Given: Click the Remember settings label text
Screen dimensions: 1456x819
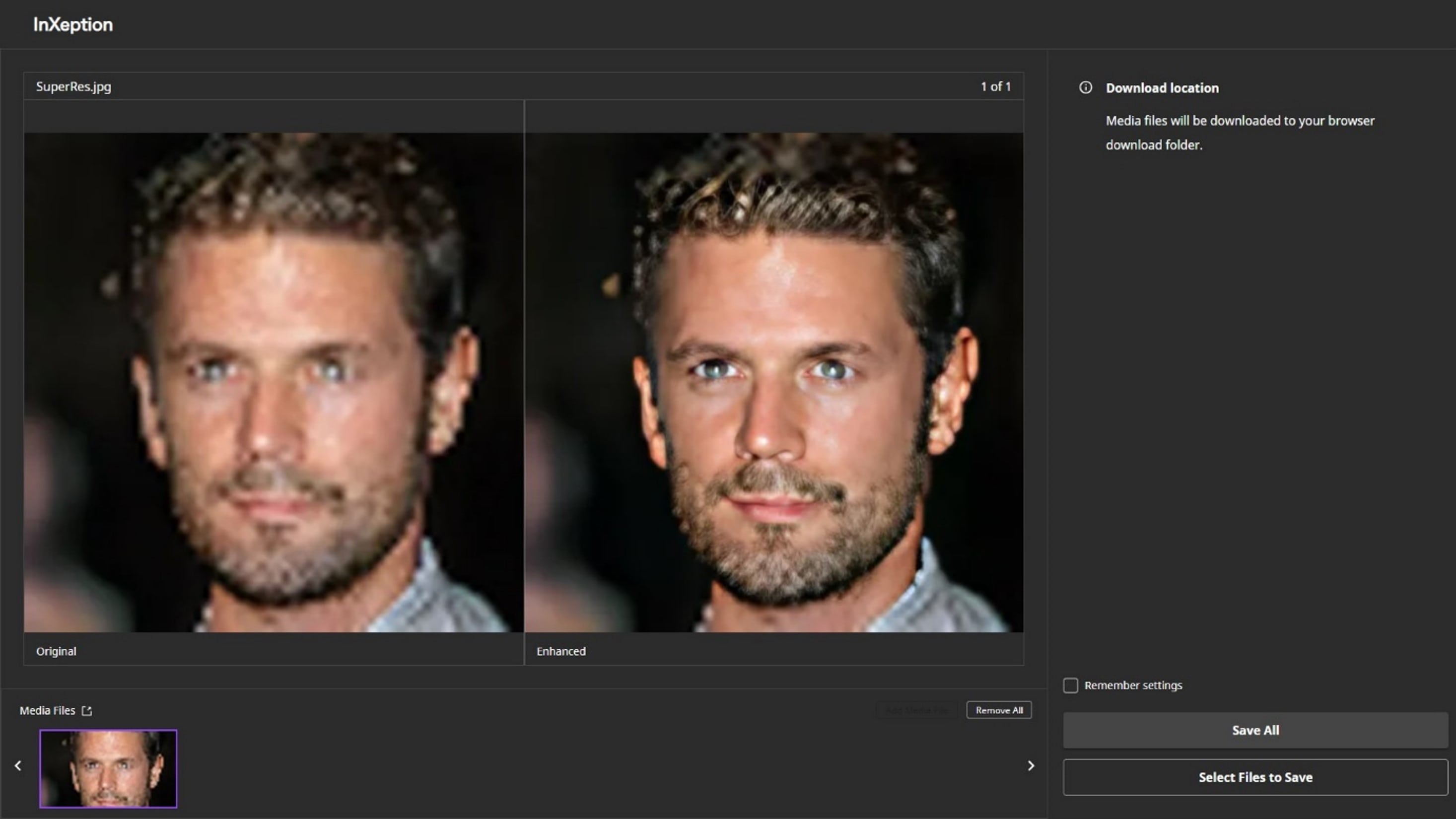Looking at the screenshot, I should [x=1133, y=685].
